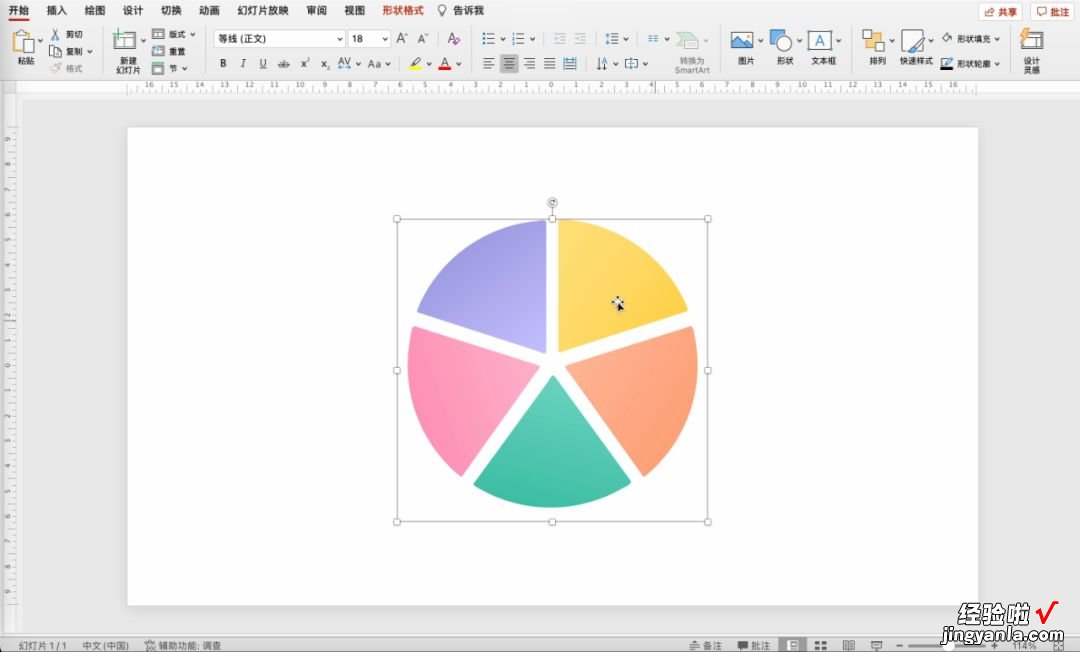Click the New Slide (新建幻灯片) icon
This screenshot has width=1080, height=652.
click(125, 40)
